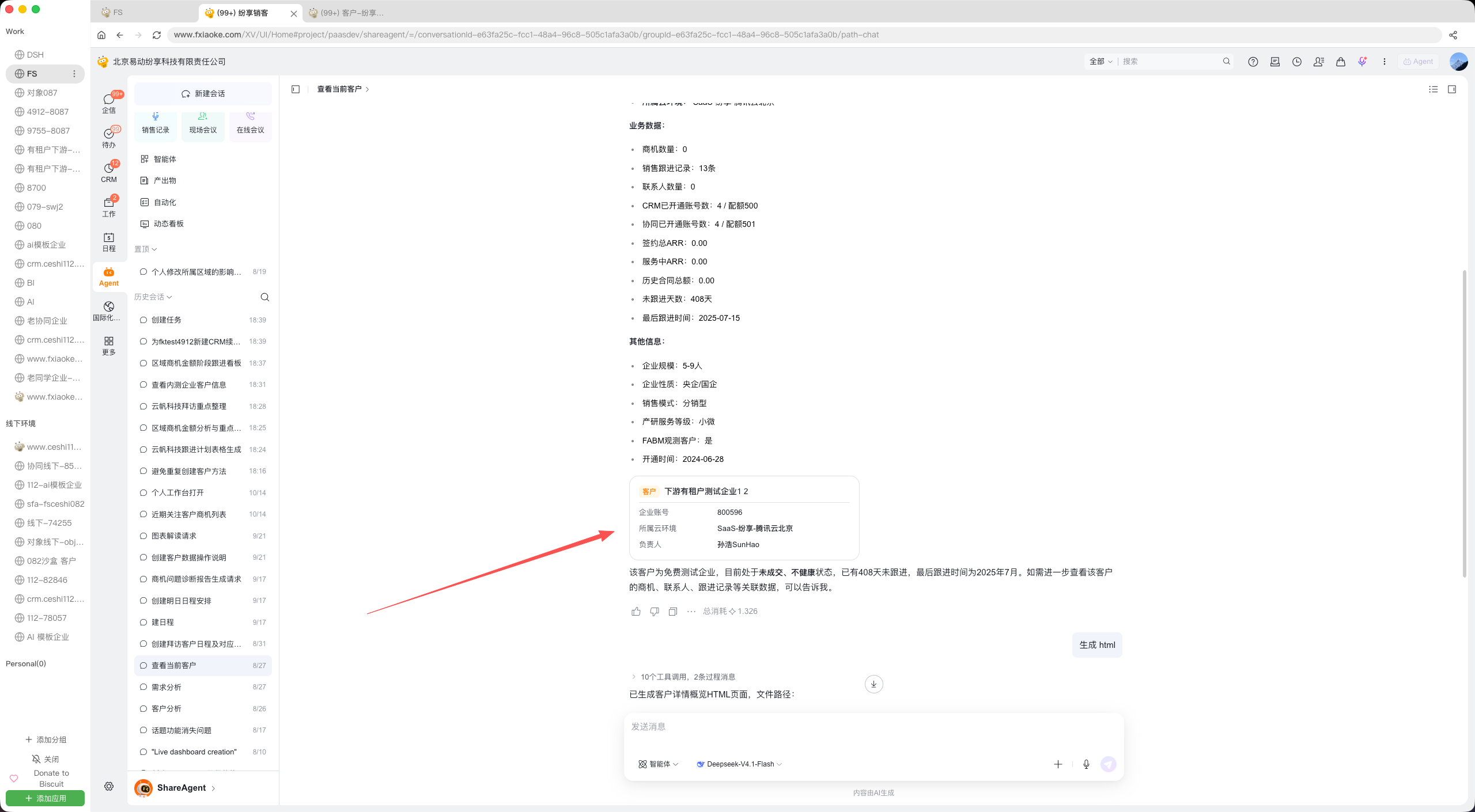This screenshot has width=1475, height=812.
Task: Open the 下游有租户测试企业1 2 customer card
Action: pos(744,518)
